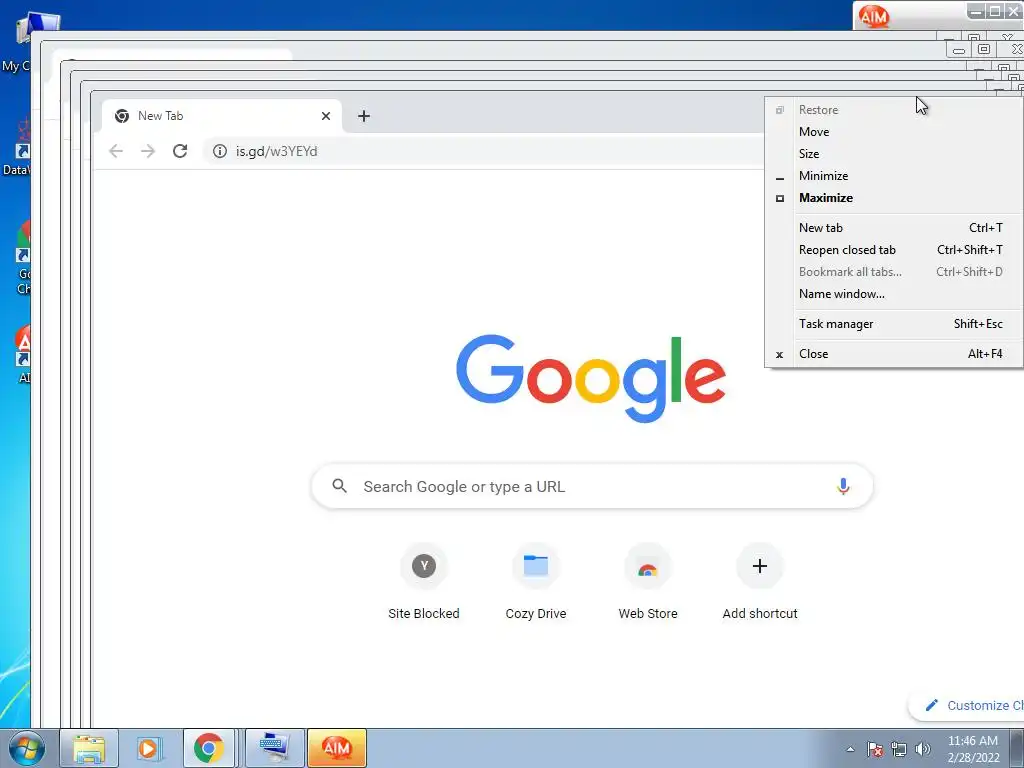This screenshot has width=1024, height=768.
Task: Open the Google Chrome desktop shortcut
Action: 22,258
